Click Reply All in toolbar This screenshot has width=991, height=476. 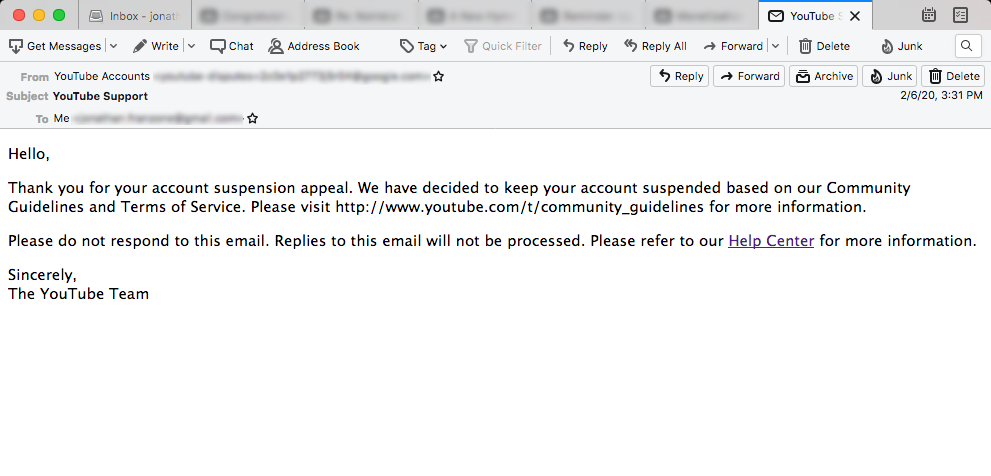tap(655, 46)
